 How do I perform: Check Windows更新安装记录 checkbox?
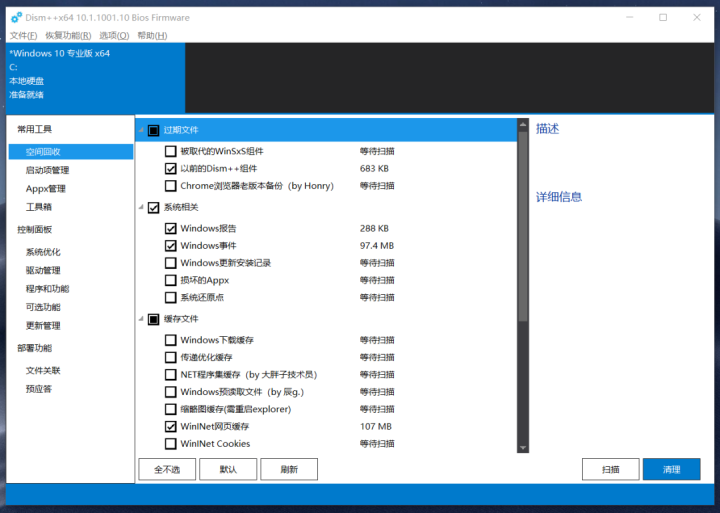click(x=170, y=263)
